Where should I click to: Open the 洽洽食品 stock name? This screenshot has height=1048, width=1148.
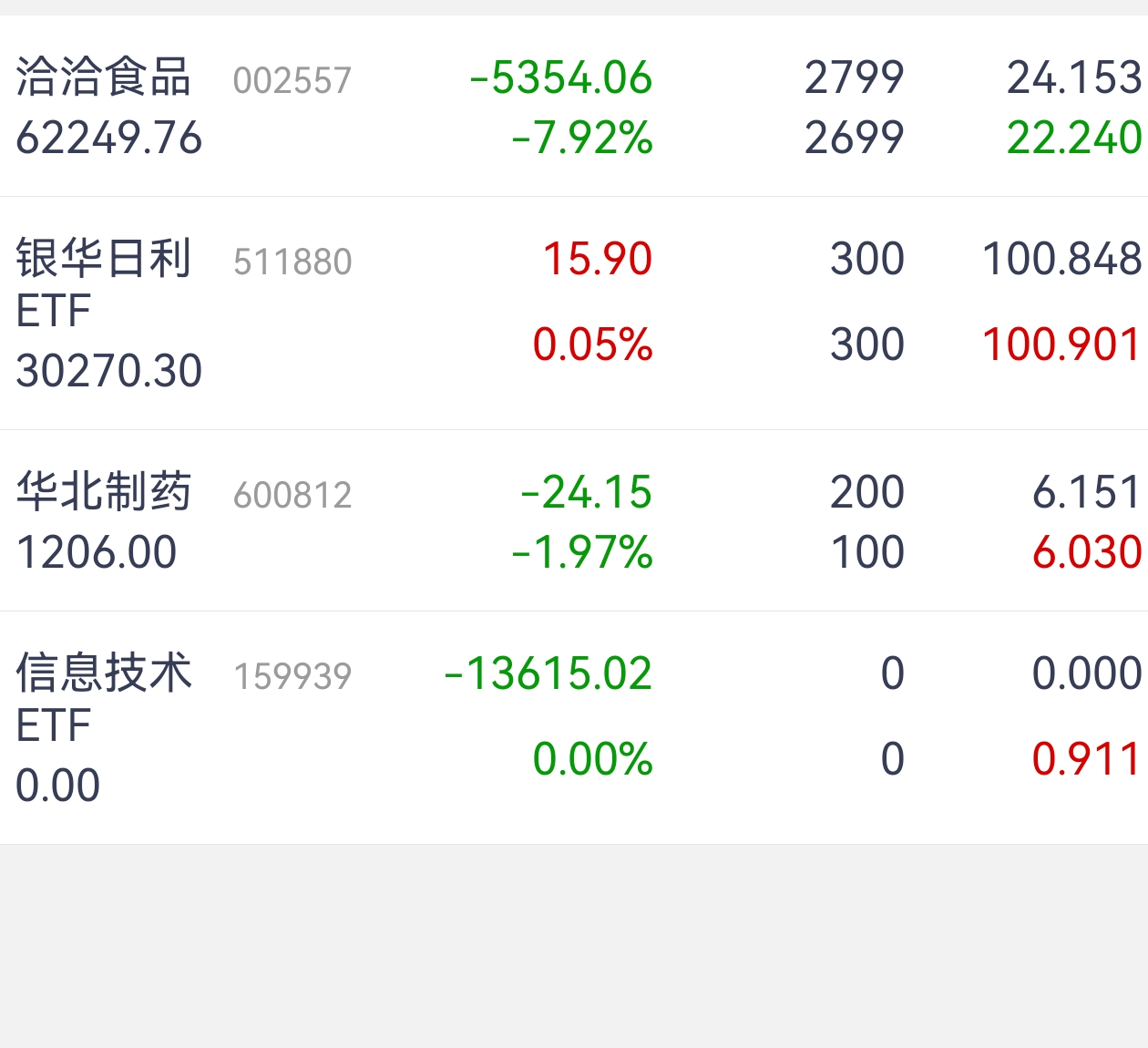pos(103,77)
